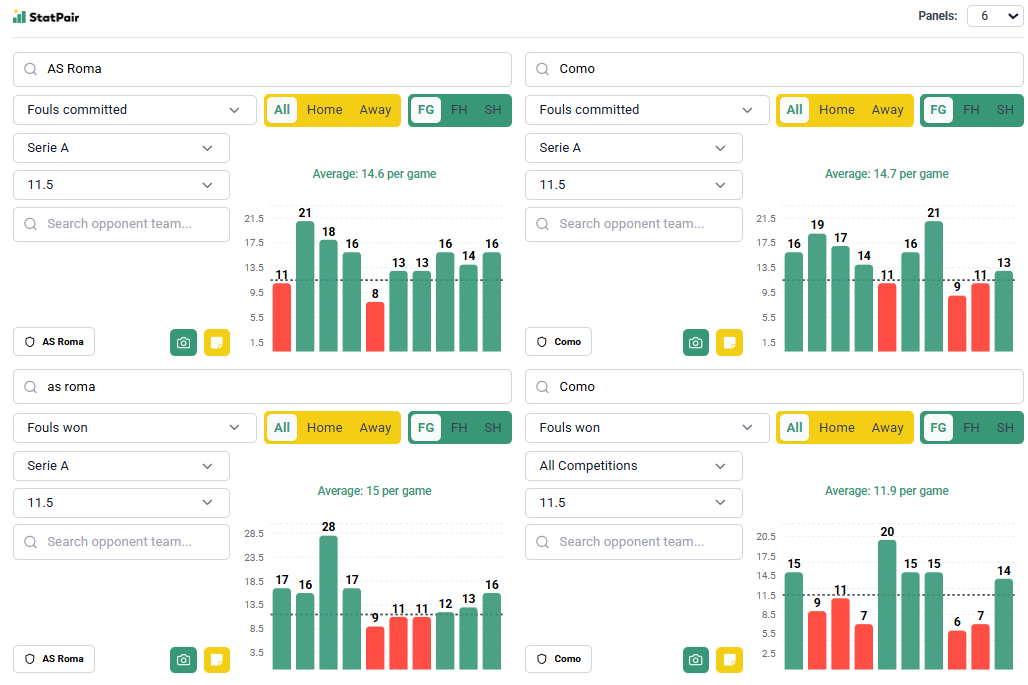Image resolution: width=1028 pixels, height=685 pixels.
Task: Click opponent team search field in Como fouls committed panel
Action: pyautogui.click(x=633, y=224)
